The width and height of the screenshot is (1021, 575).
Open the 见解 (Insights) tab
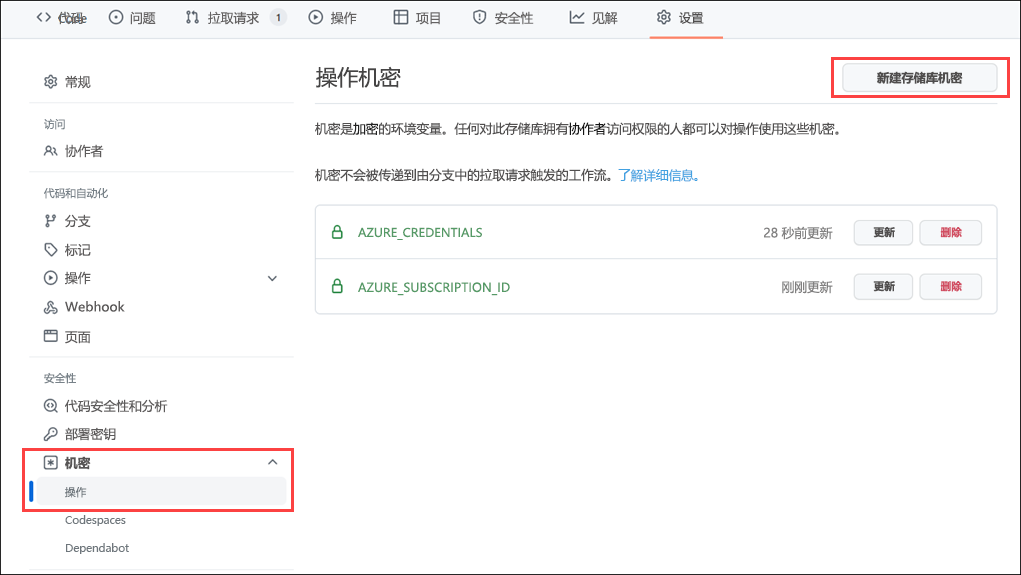[593, 18]
